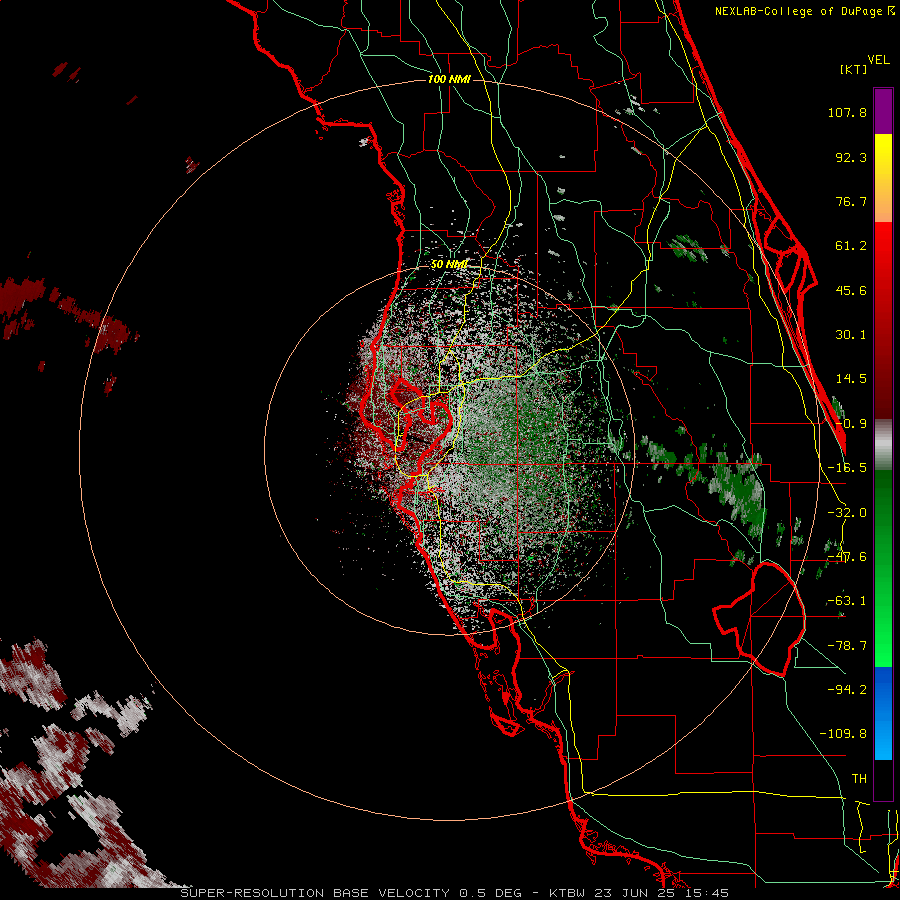900x900 pixels.
Task: Click the -94.2 velocity scale value
Action: click(847, 689)
